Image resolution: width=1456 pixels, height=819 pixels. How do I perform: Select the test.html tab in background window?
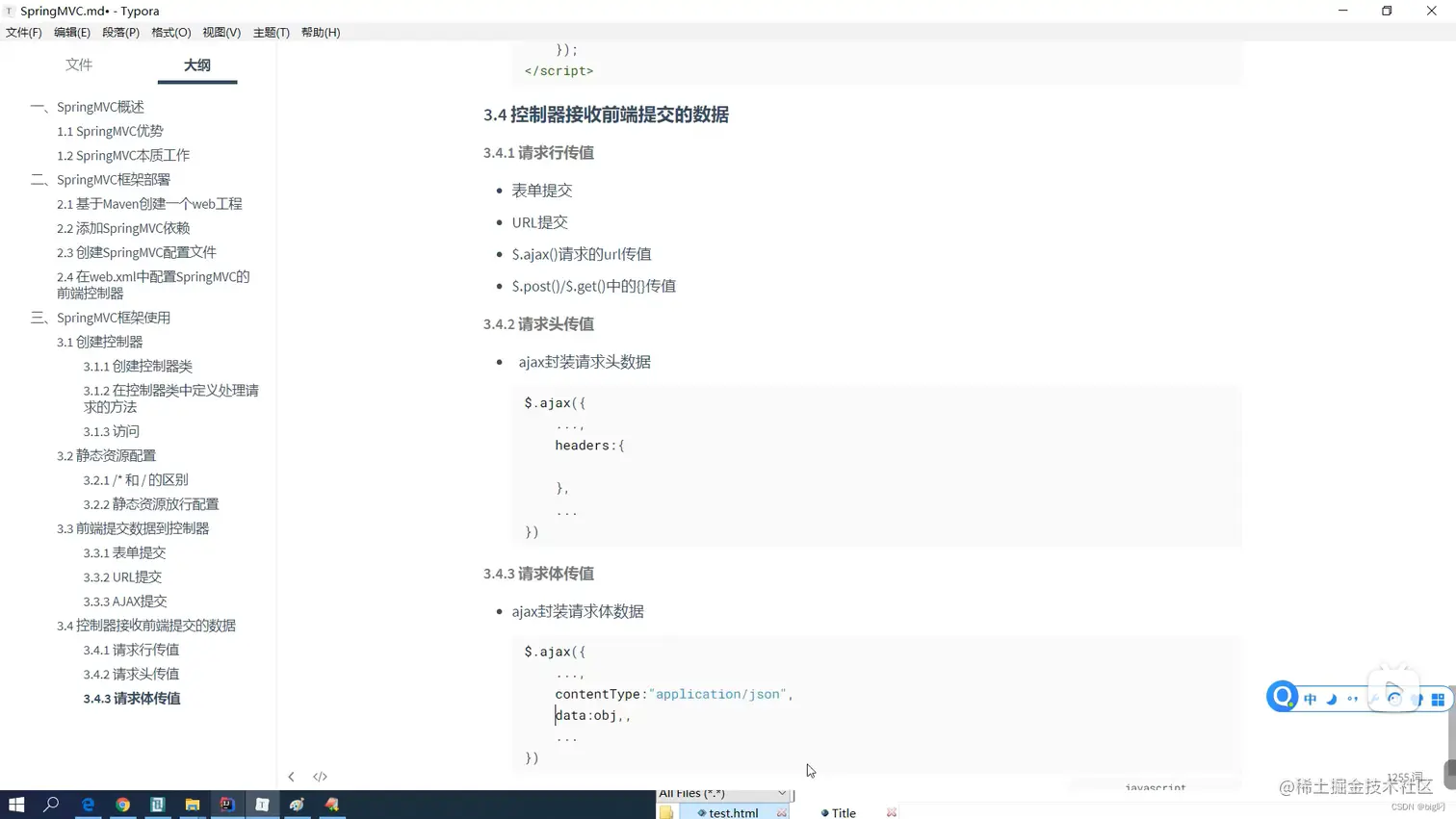pos(733,813)
